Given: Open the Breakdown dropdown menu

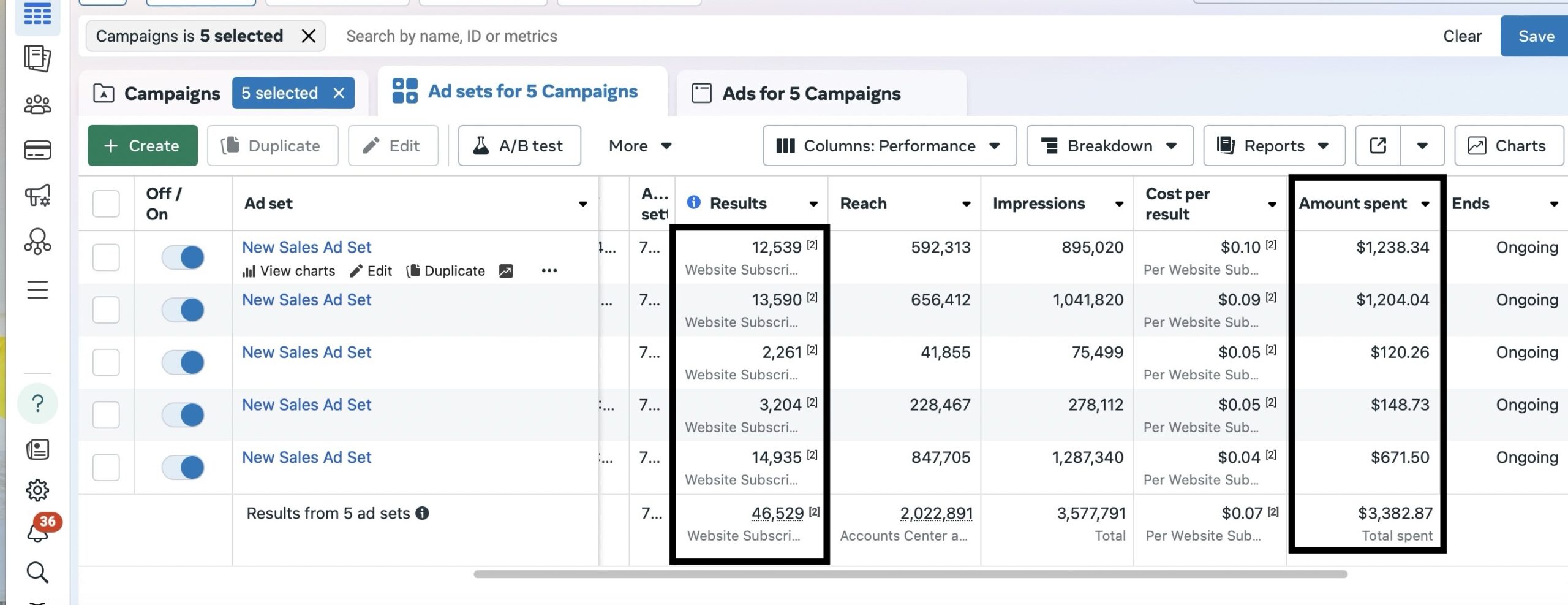Looking at the screenshot, I should [x=1109, y=146].
